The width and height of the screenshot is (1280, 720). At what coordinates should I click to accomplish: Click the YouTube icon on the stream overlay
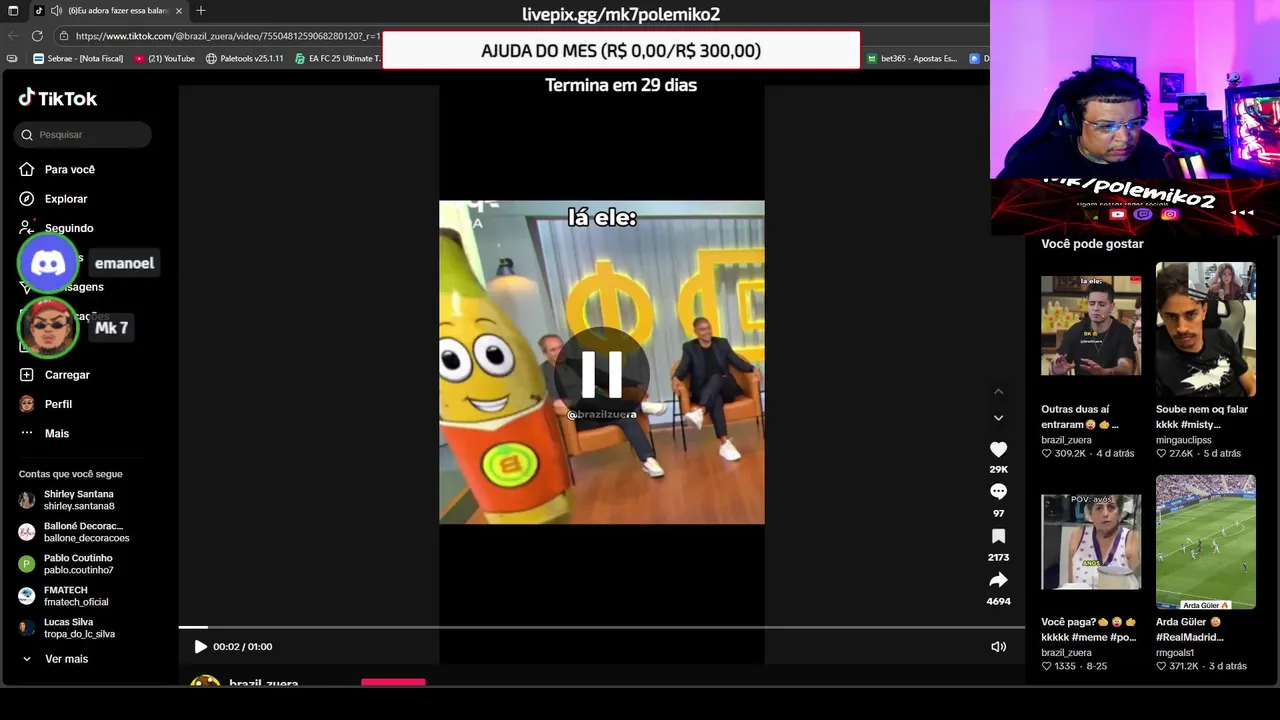[1118, 214]
